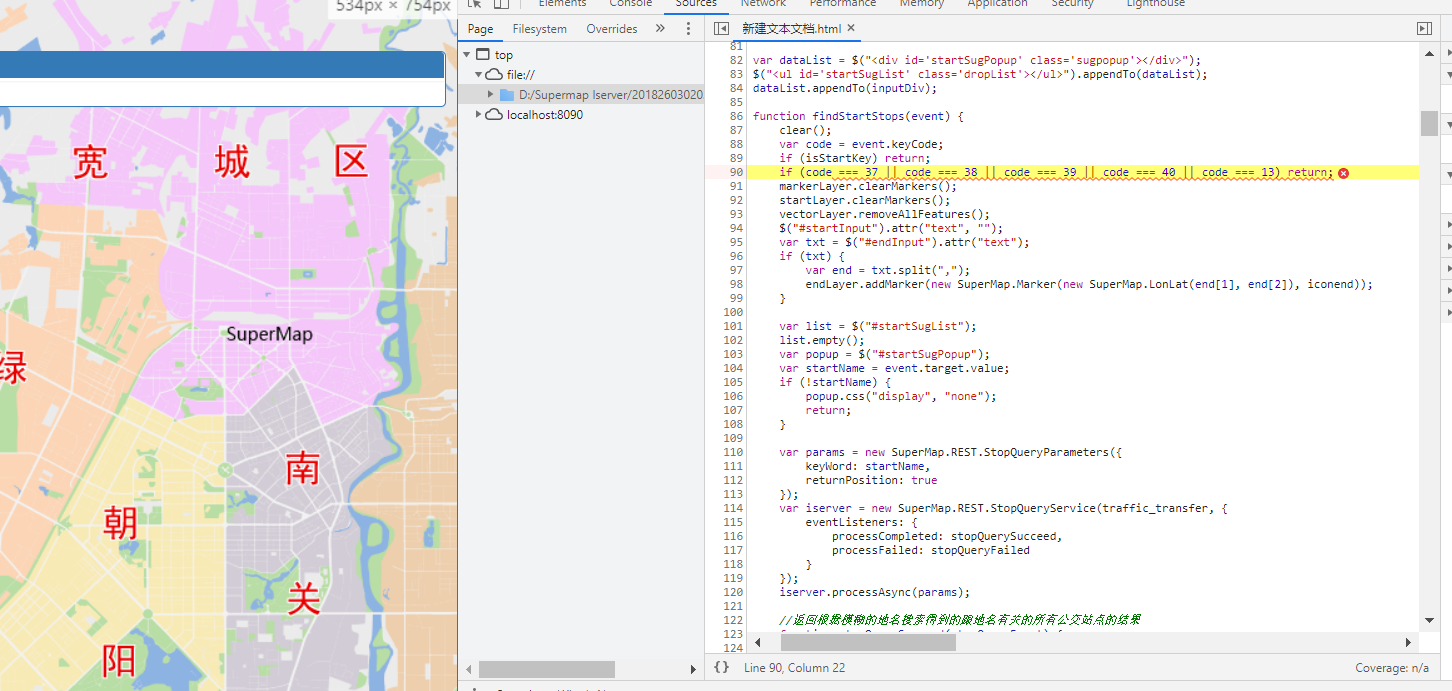
Task: Set a breakpoint on line number 98
Action: tap(736, 284)
